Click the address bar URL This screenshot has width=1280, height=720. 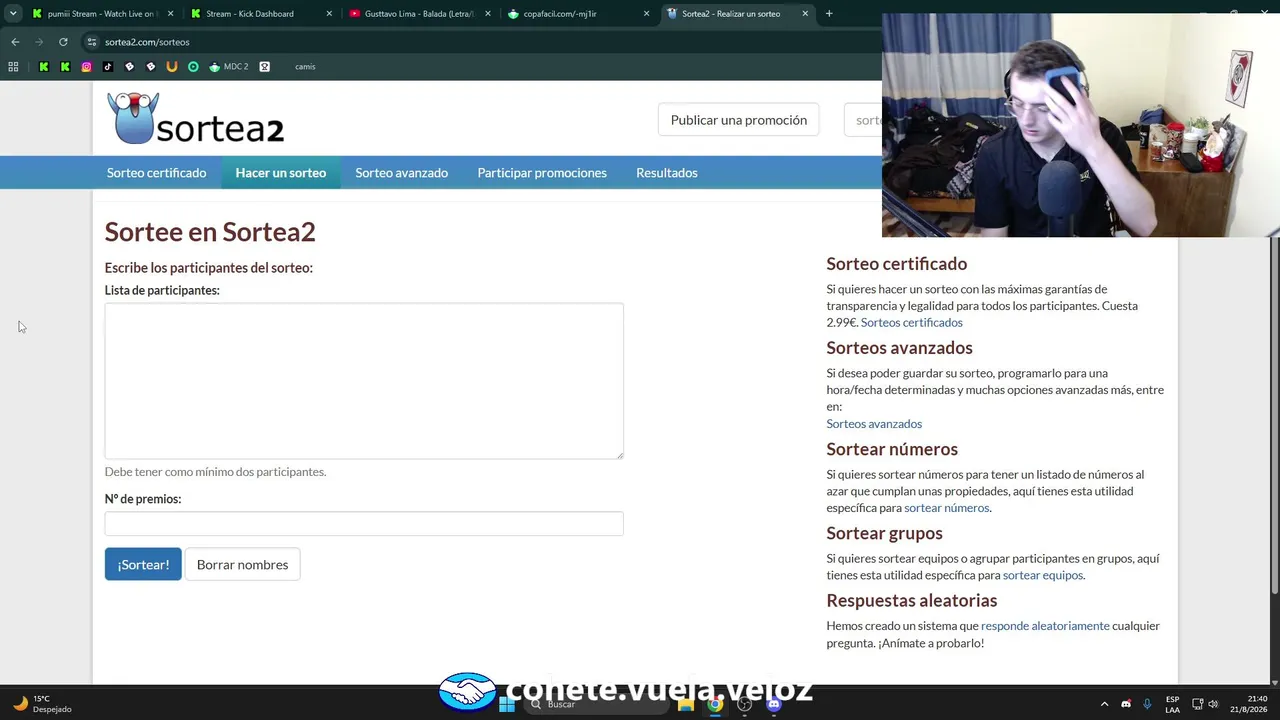pos(147,42)
